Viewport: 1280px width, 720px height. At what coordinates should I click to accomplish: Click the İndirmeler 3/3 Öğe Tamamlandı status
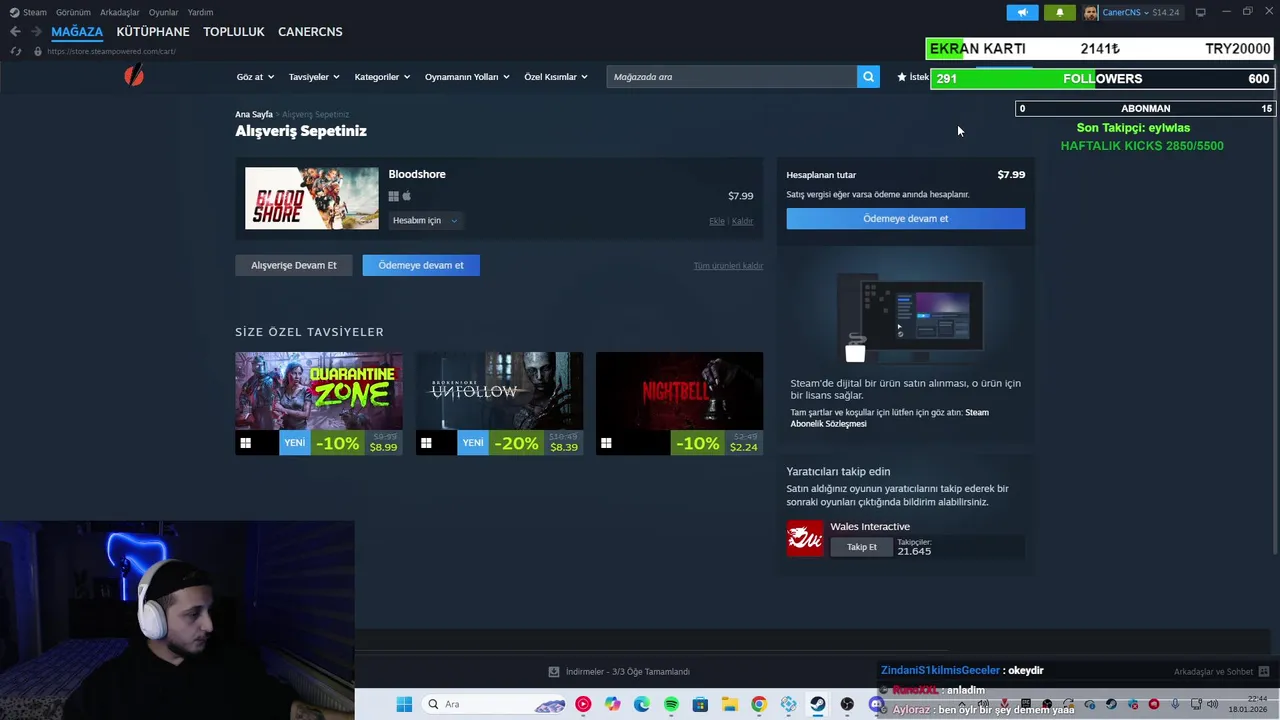click(x=628, y=672)
